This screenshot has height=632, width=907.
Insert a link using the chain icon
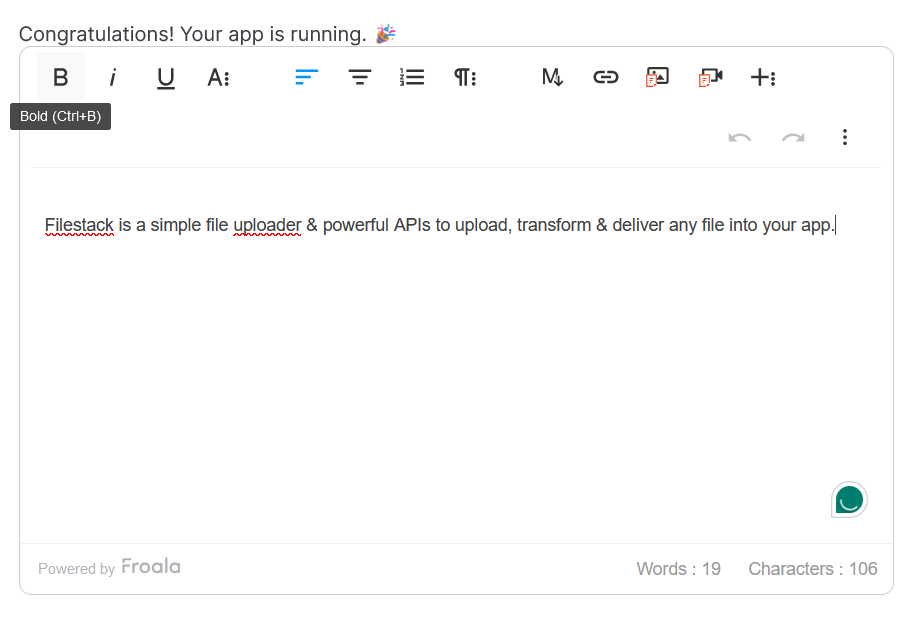click(x=605, y=77)
